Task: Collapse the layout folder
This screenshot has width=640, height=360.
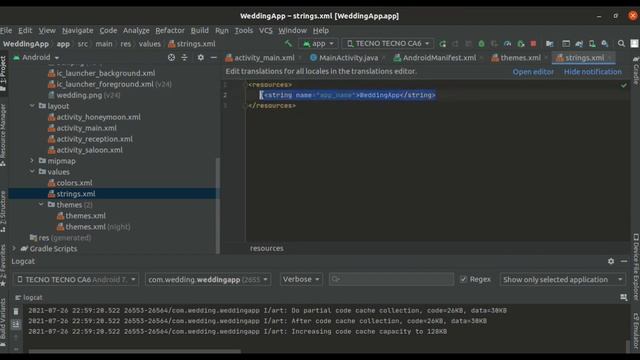Action: pos(32,106)
